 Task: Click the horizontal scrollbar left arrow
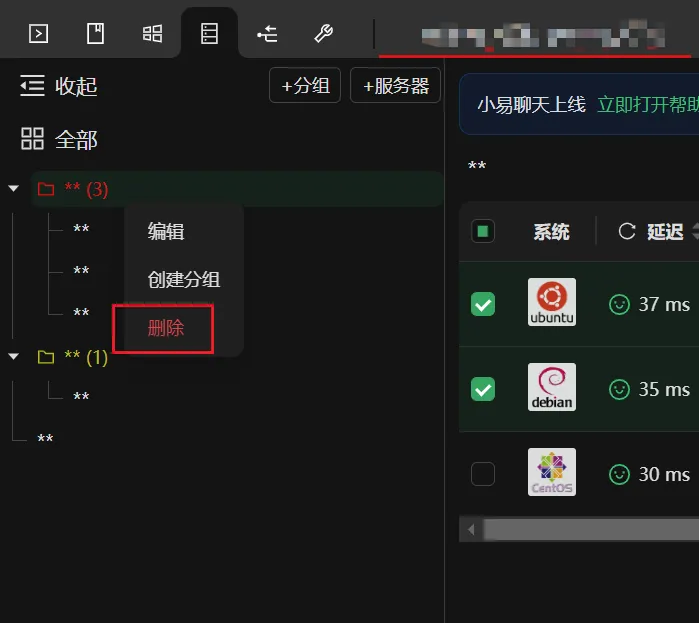click(x=471, y=529)
